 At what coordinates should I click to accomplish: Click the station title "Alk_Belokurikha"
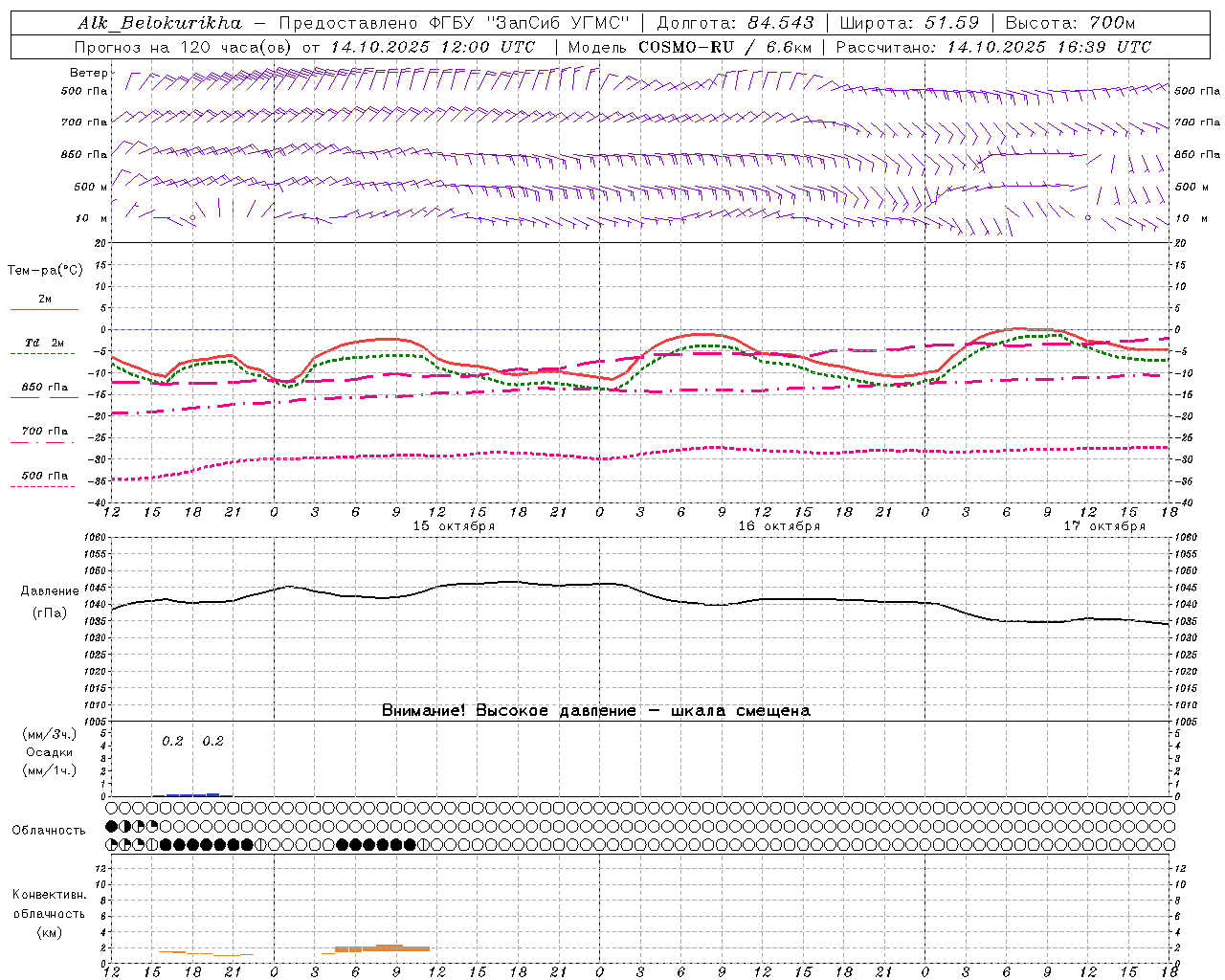point(160,23)
